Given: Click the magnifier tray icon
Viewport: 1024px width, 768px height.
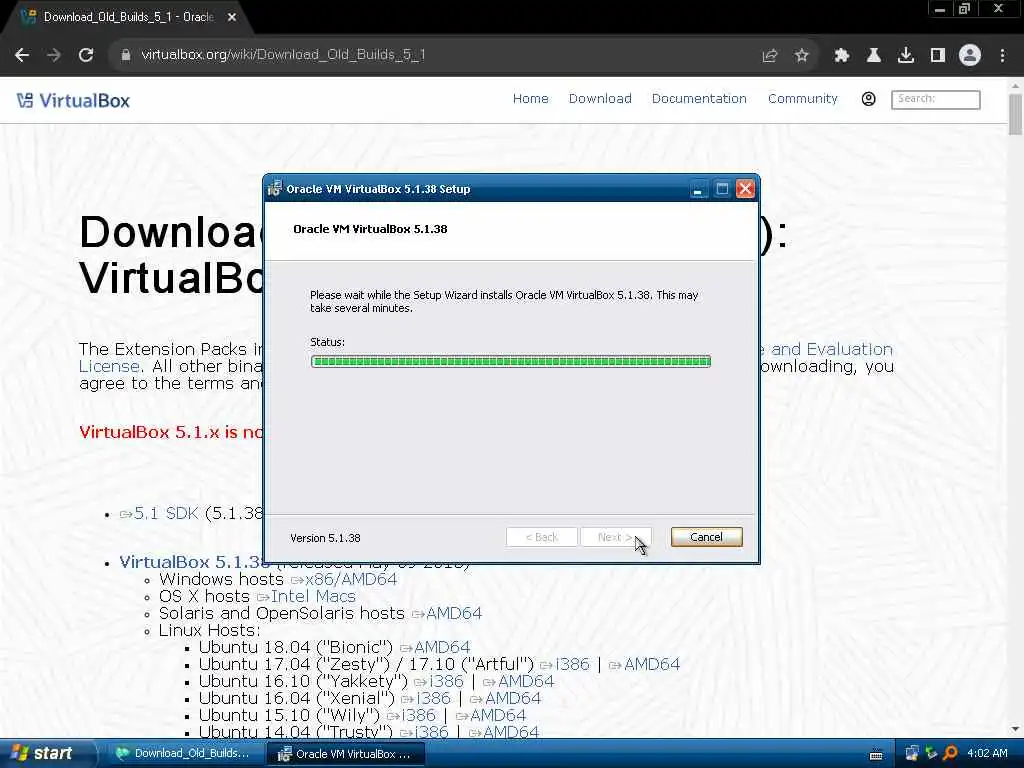Looking at the screenshot, I should (950, 754).
